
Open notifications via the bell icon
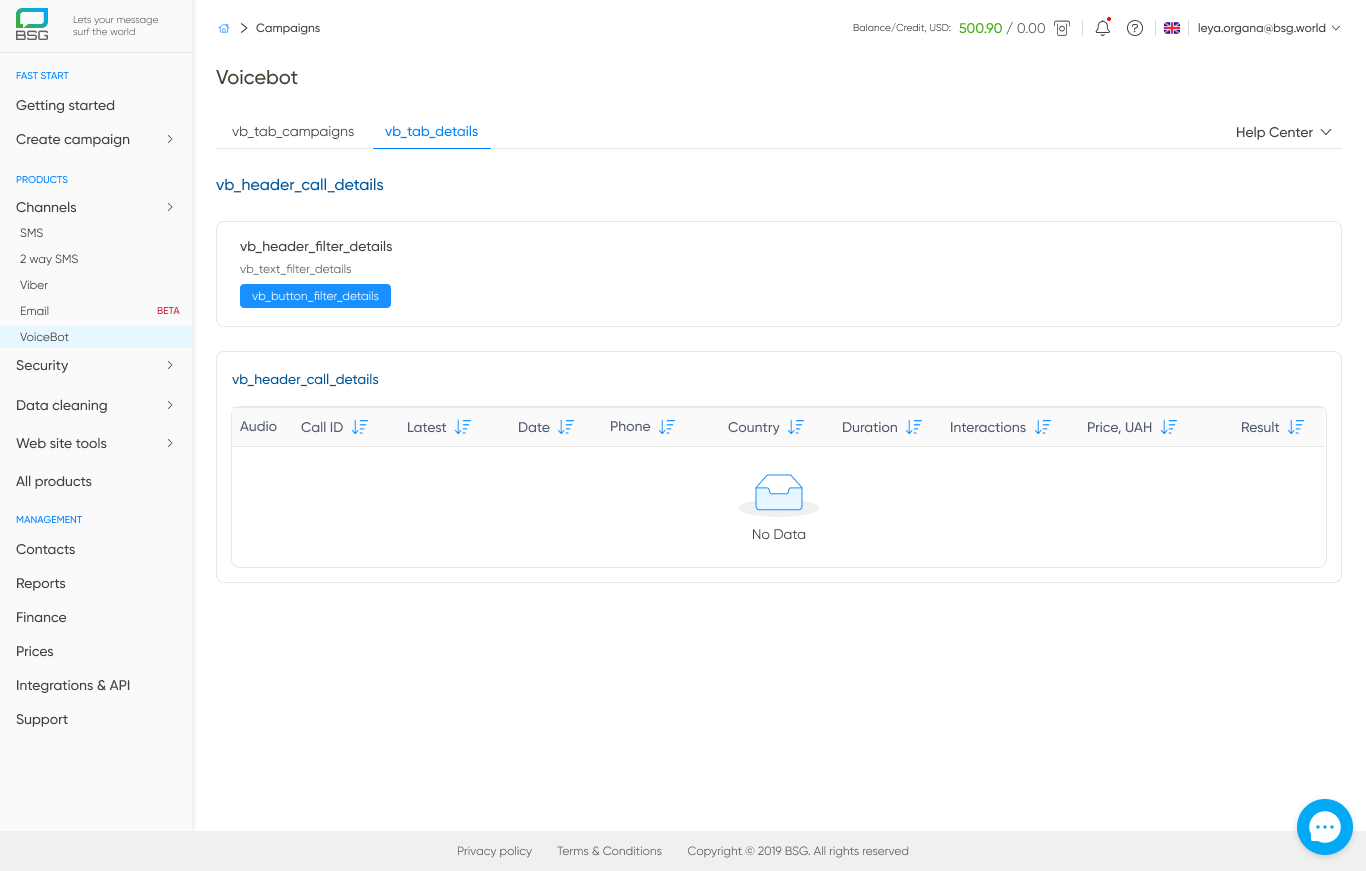(x=1102, y=28)
